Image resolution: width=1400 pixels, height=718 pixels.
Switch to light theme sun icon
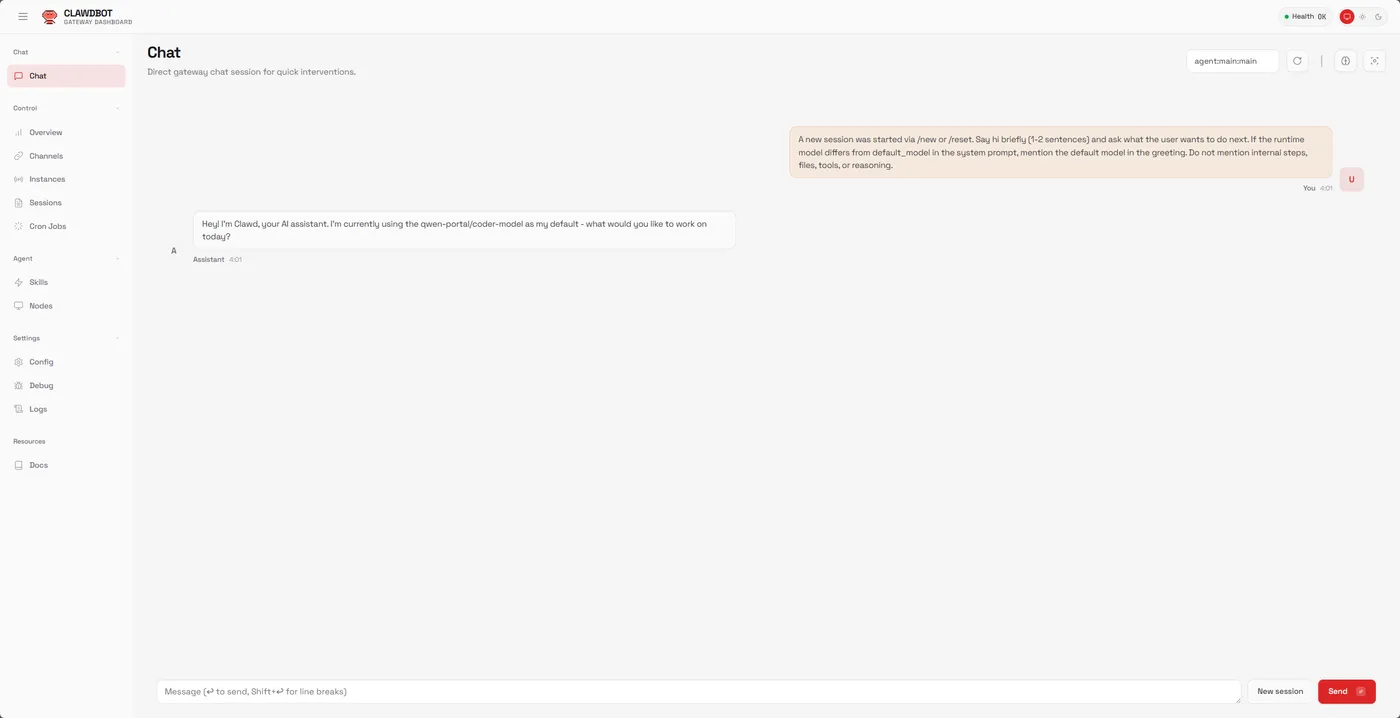point(1362,17)
